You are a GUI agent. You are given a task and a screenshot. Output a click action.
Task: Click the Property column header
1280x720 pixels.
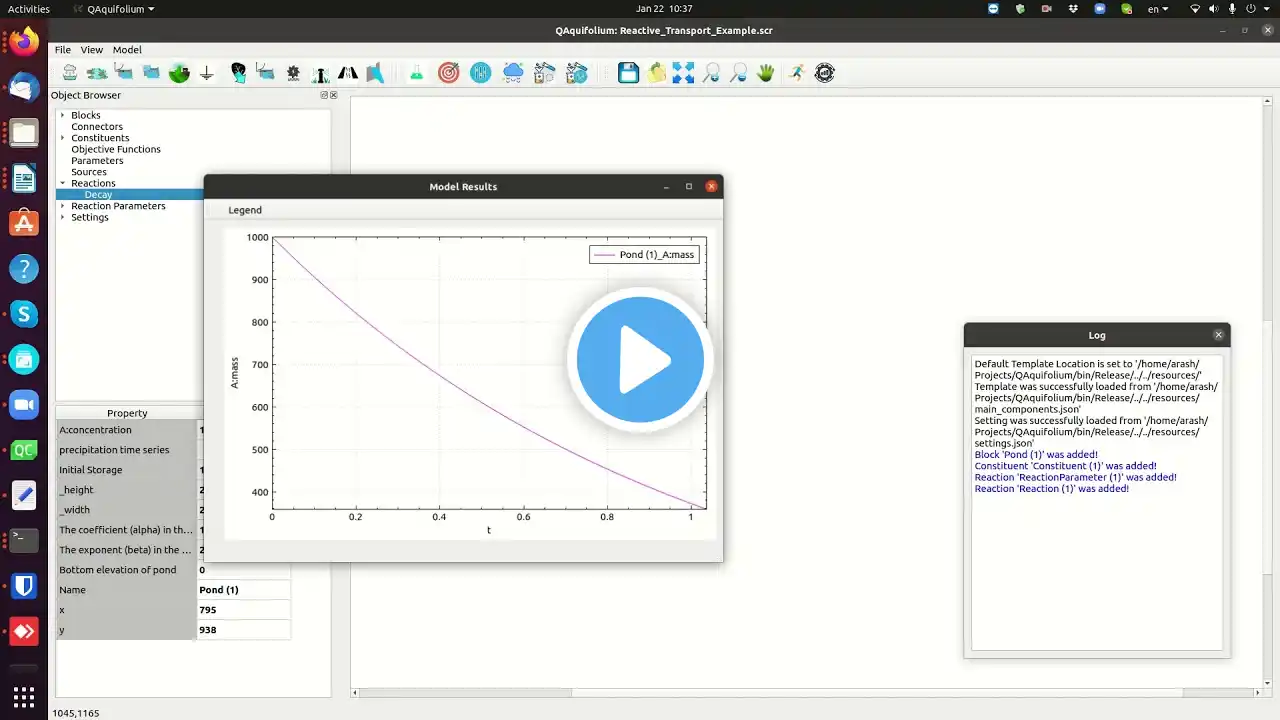pos(127,413)
